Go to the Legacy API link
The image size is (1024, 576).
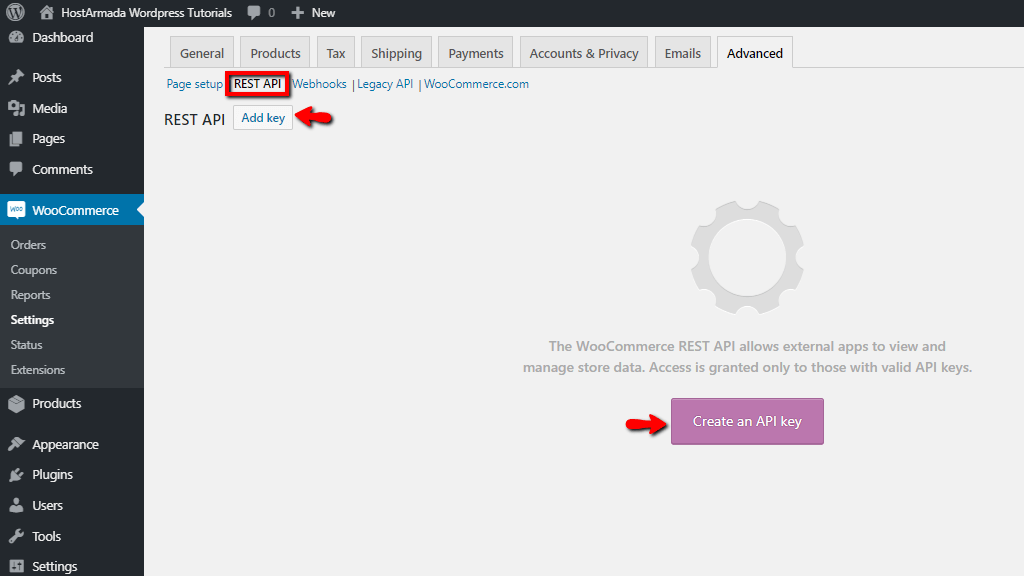[x=385, y=84]
